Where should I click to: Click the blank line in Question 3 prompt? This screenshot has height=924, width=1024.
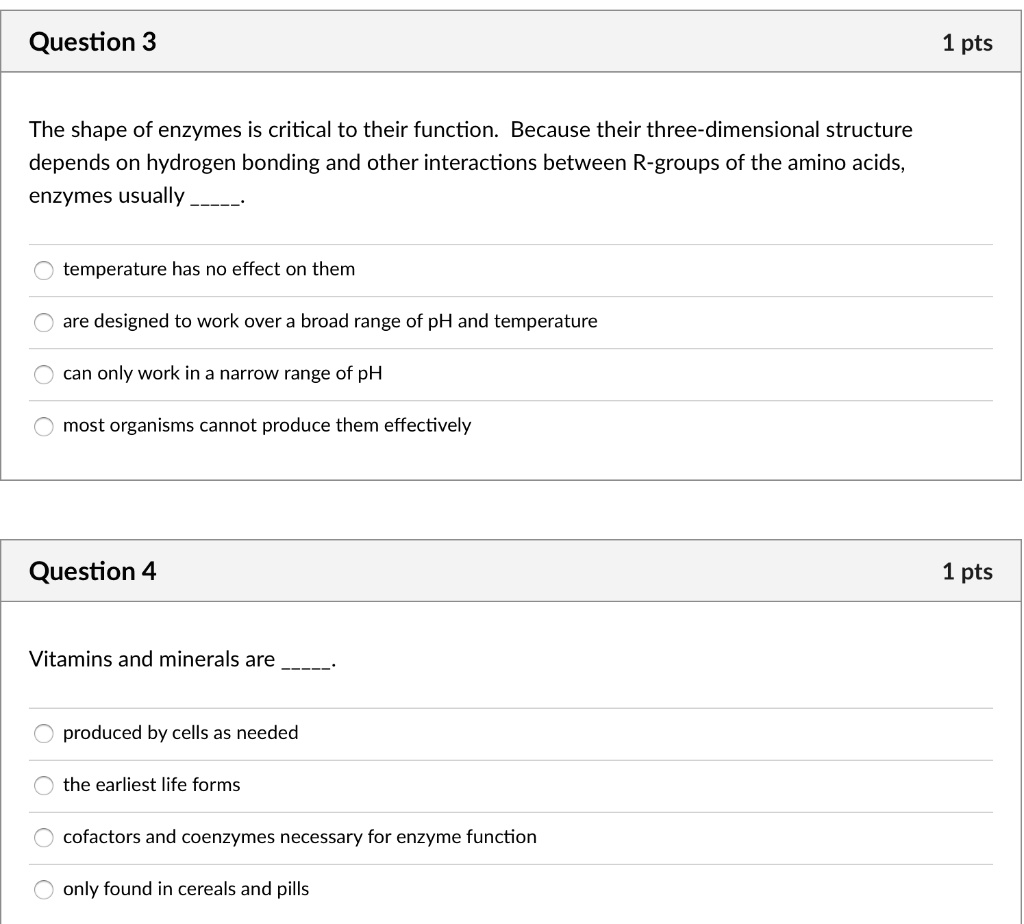[x=212, y=197]
